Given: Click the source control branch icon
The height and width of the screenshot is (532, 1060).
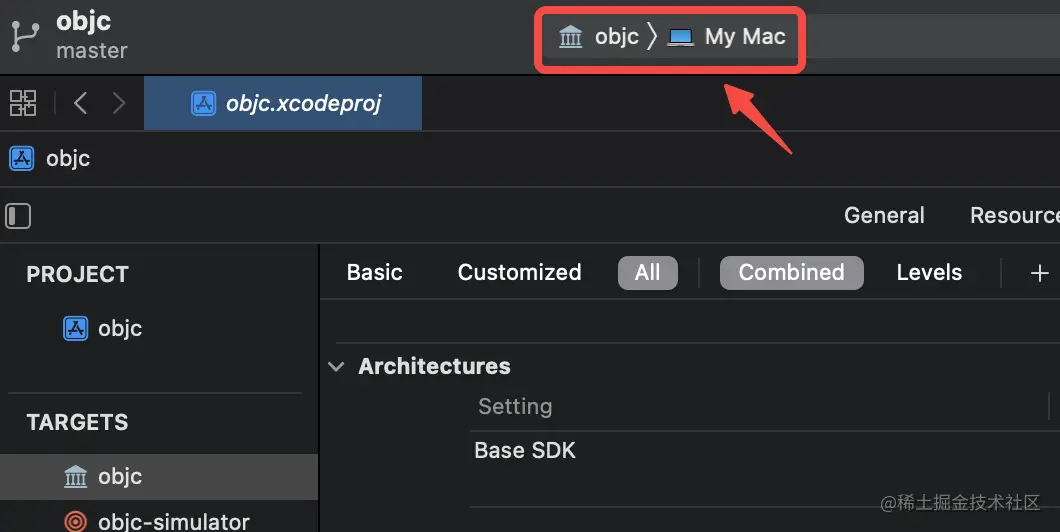Looking at the screenshot, I should pos(24,36).
